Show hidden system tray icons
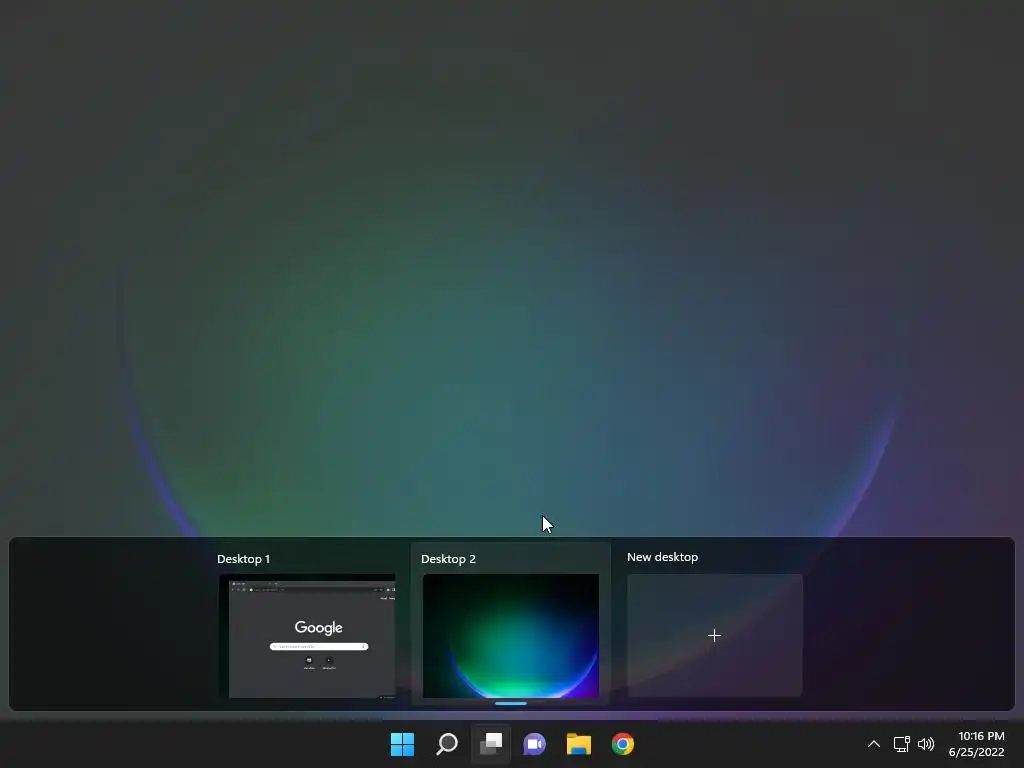Viewport: 1024px width, 768px height. (874, 744)
